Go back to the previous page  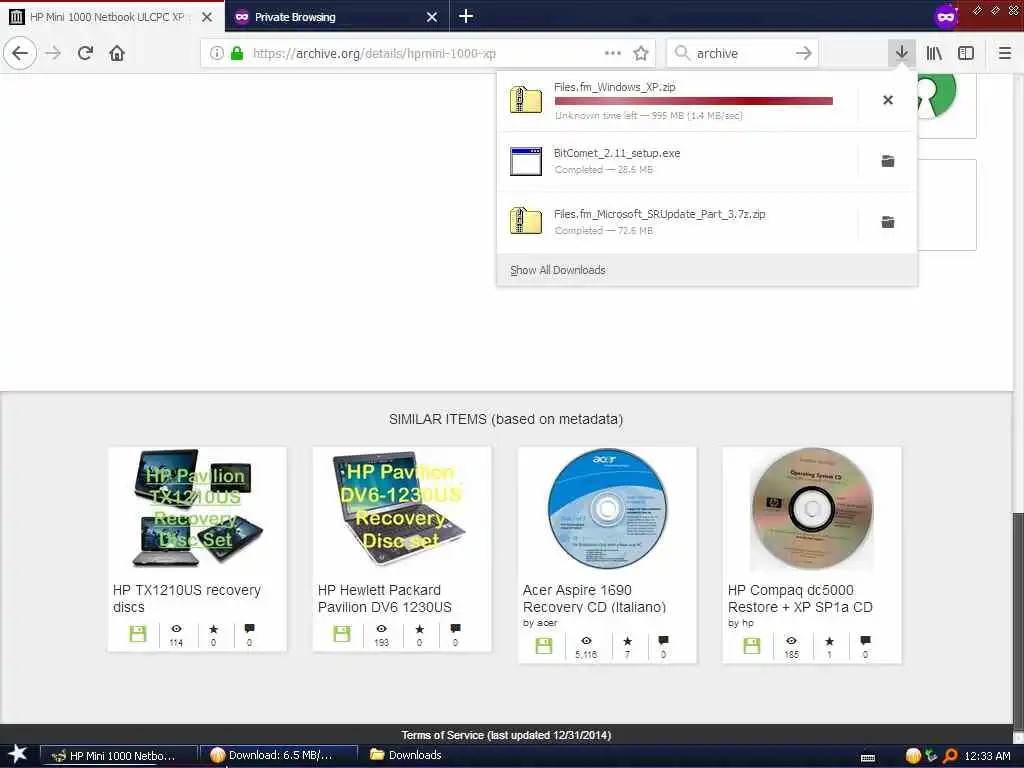[x=20, y=53]
